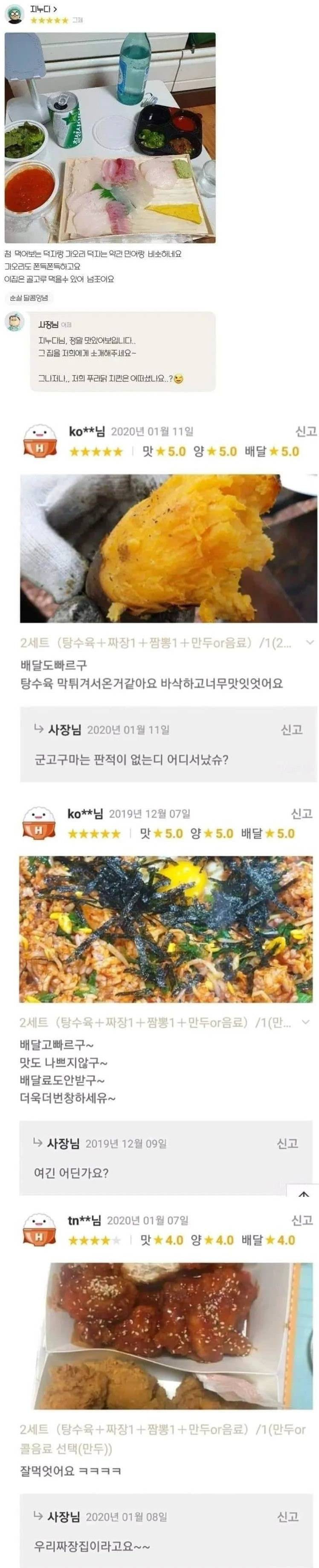Open reviewer profile avatar at top

coord(14,14)
